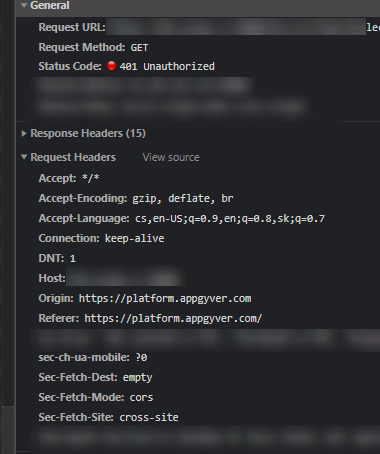Expand the Response Headers (15) section

coord(24,134)
